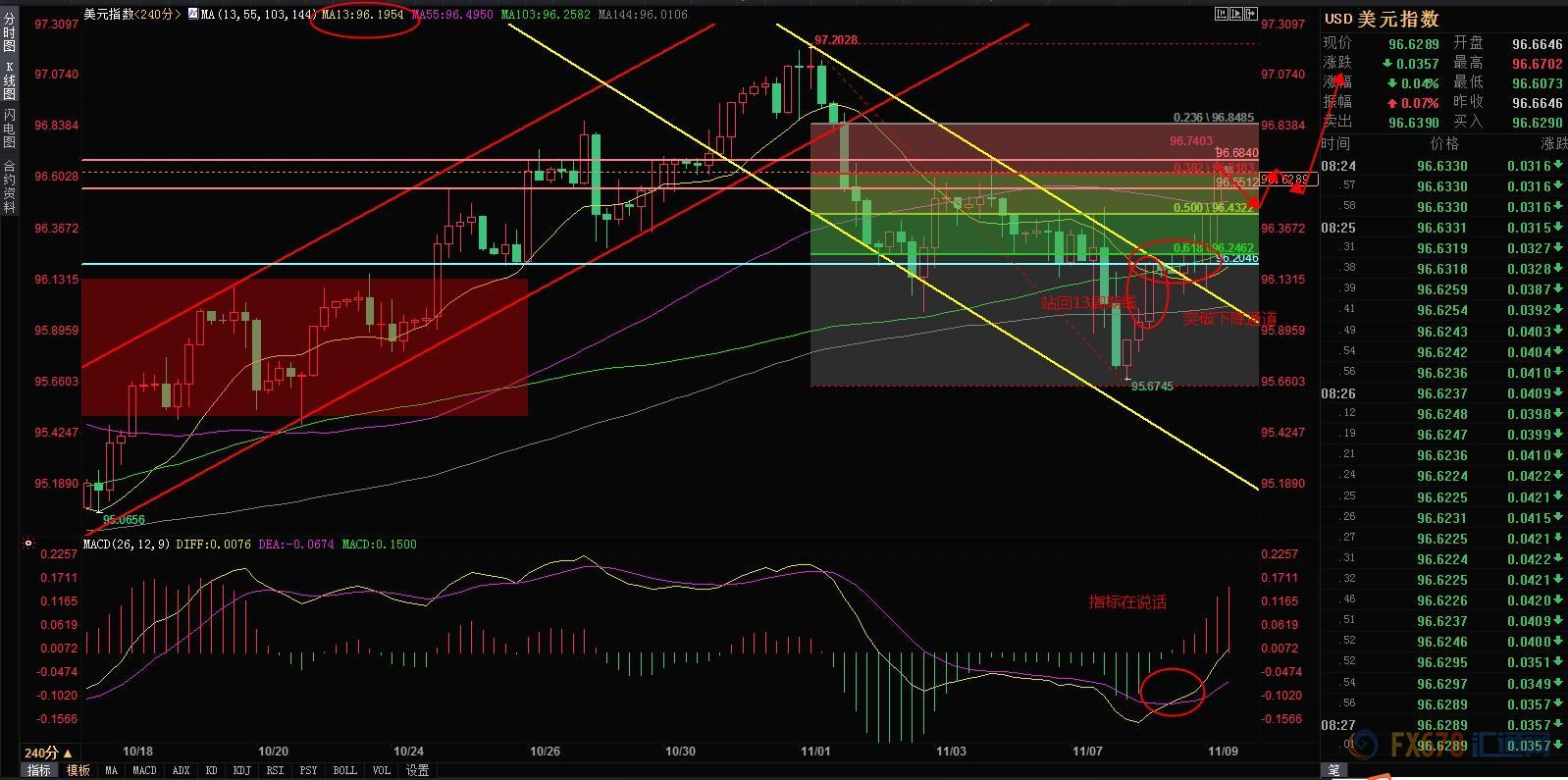Apply the VOL indicator
Screen dimensions: 1568x780
381,770
